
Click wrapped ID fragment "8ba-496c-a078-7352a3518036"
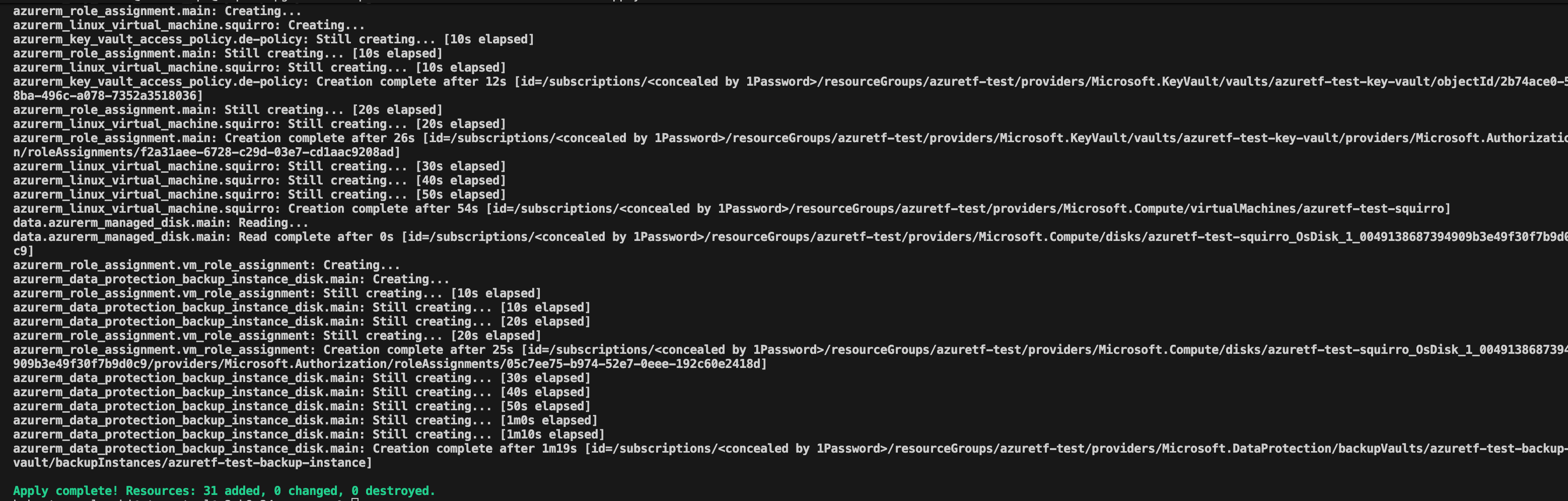point(105,96)
